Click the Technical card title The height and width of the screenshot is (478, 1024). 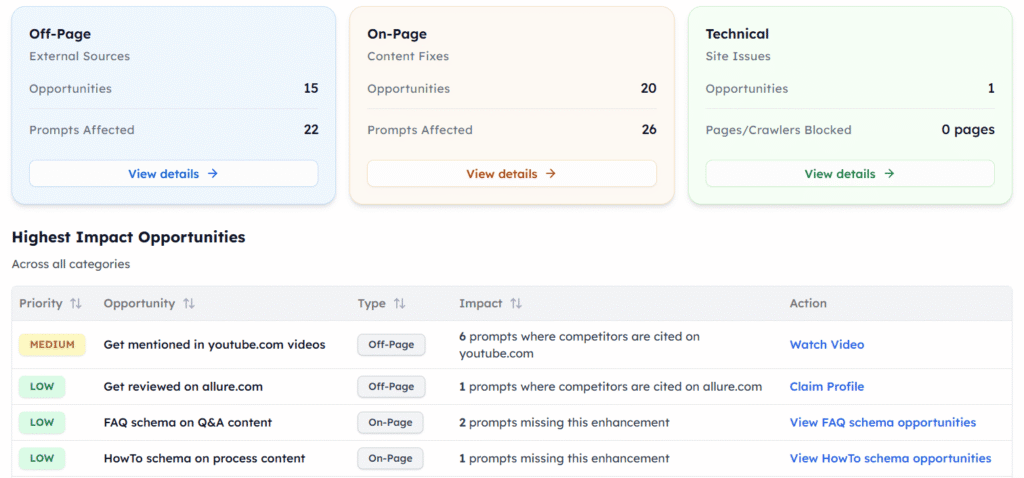(x=737, y=34)
